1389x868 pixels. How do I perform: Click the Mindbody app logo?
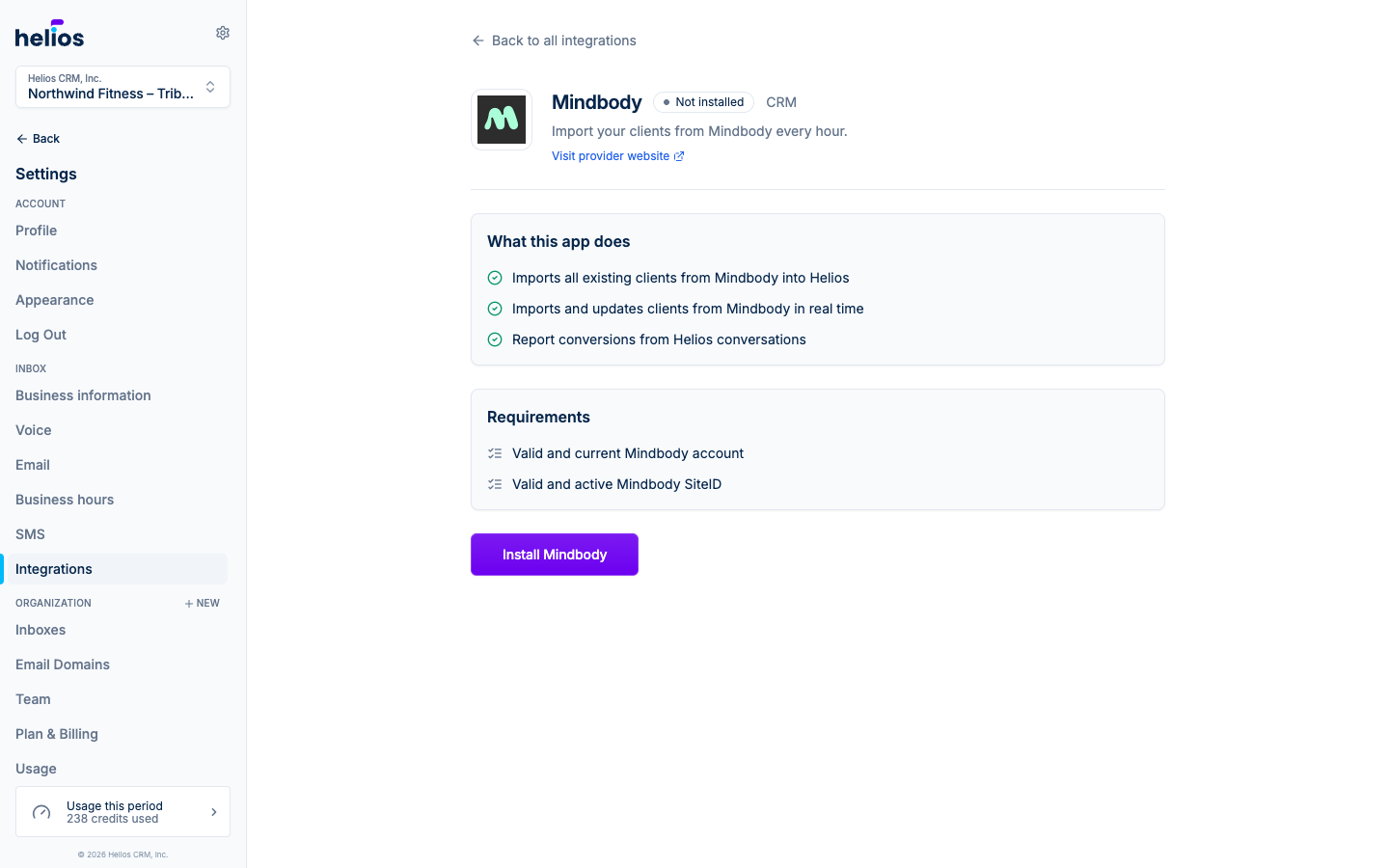(502, 120)
